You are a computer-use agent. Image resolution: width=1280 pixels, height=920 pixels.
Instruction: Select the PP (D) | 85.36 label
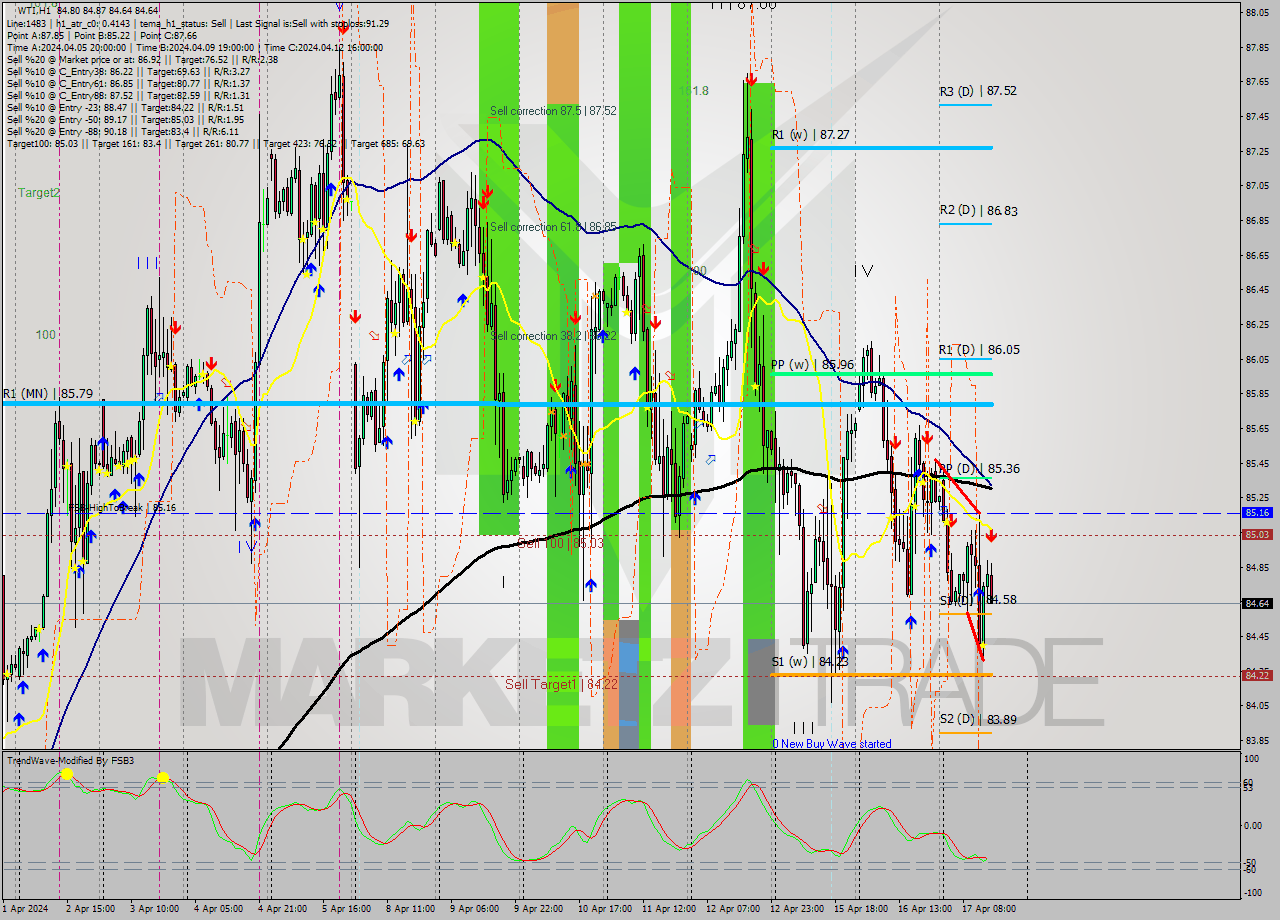(x=979, y=468)
